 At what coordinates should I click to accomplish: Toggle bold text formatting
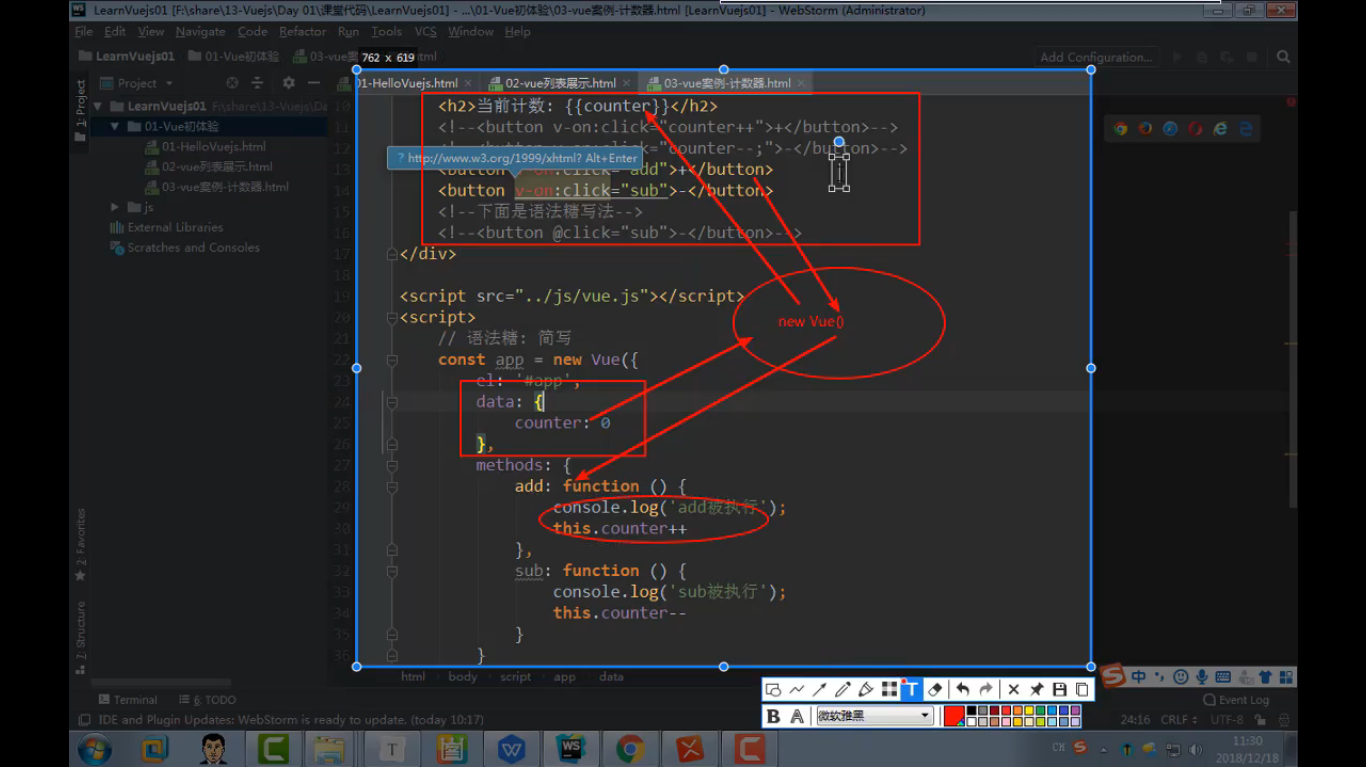[x=773, y=716]
